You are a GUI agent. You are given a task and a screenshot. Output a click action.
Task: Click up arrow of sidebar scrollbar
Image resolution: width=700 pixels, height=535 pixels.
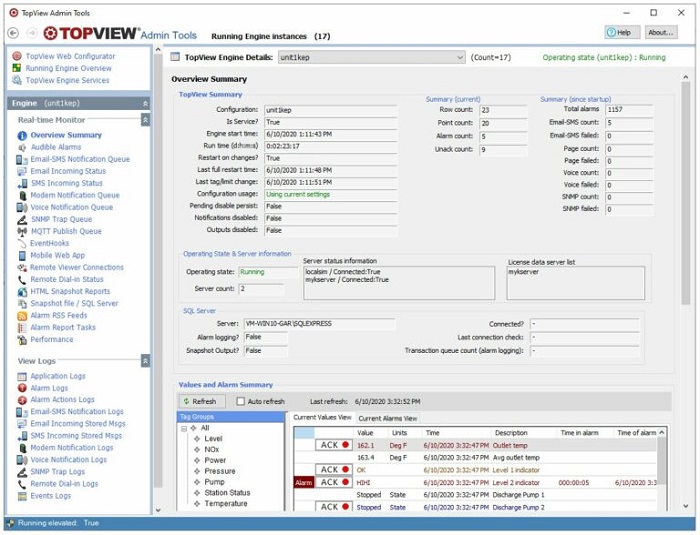[x=158, y=50]
